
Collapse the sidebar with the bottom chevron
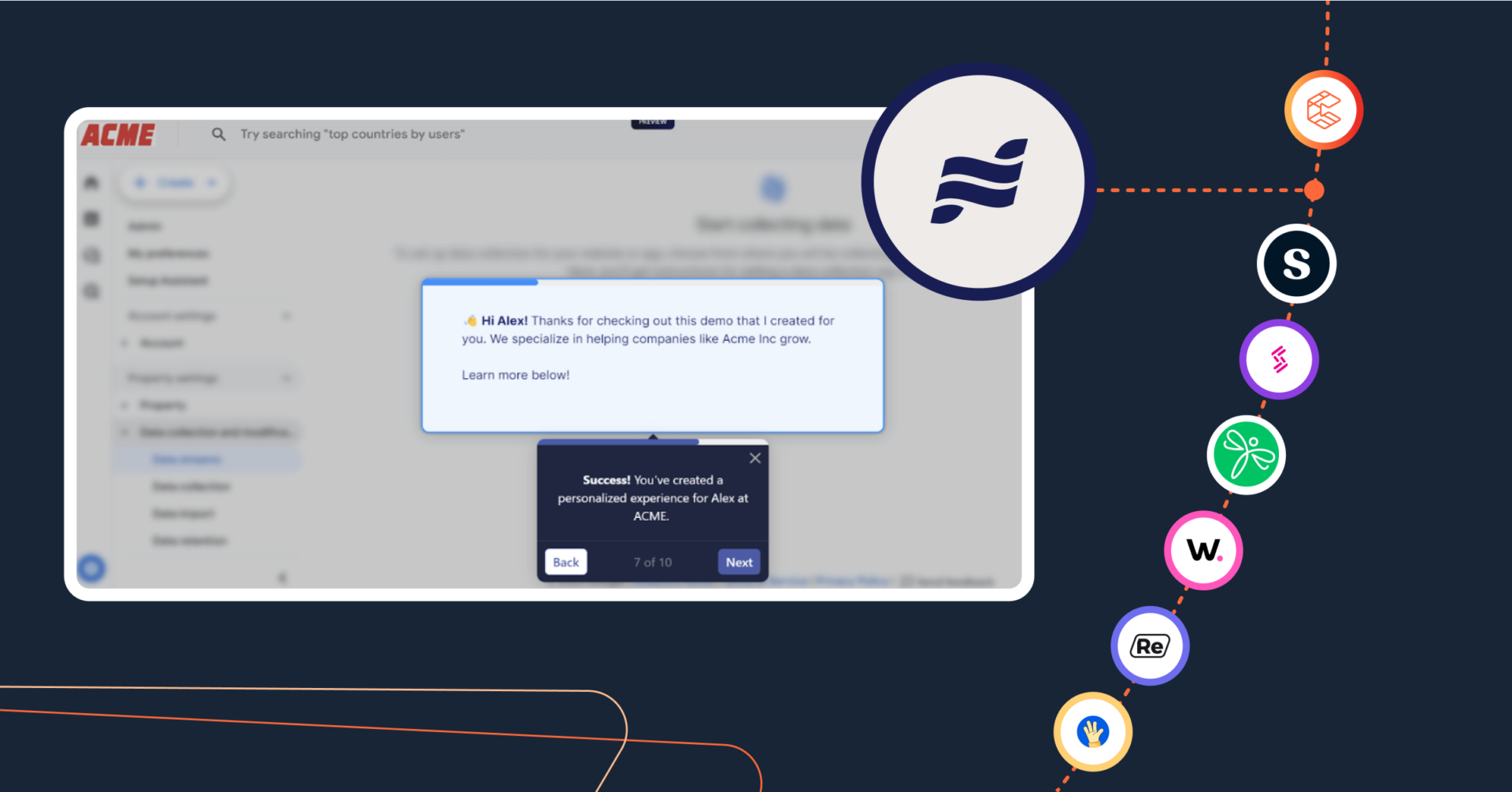click(x=282, y=577)
